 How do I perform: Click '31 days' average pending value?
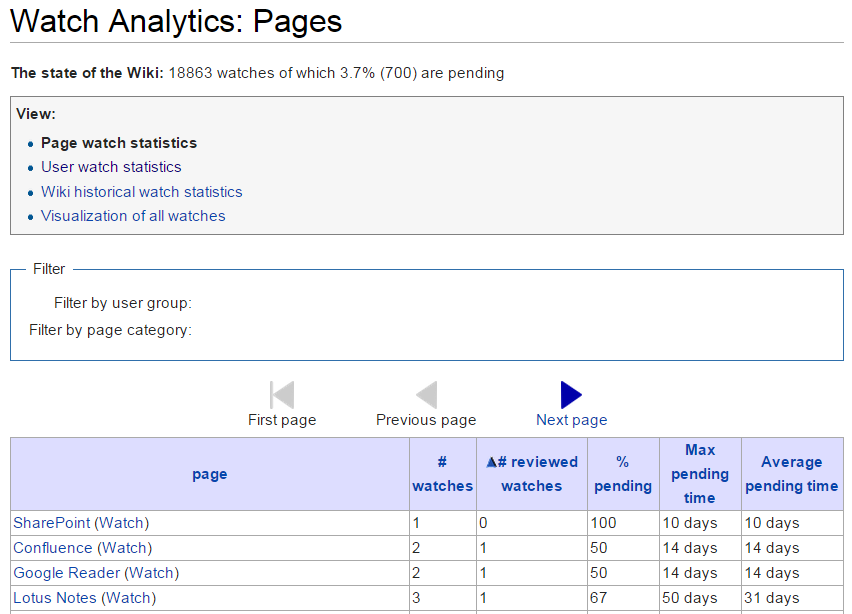772,598
